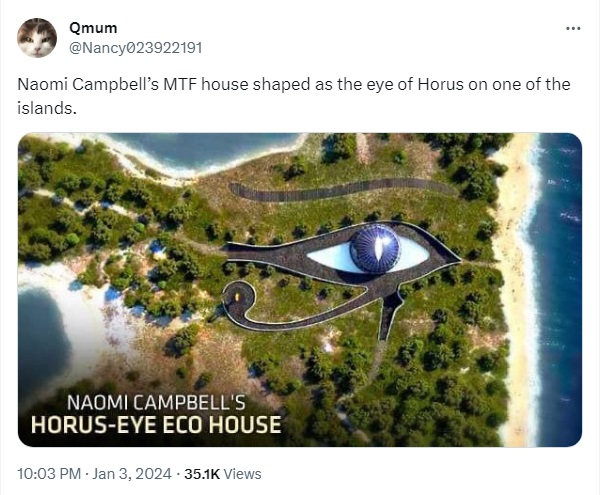Viewport: 603px width, 495px height.
Task: Click the HORUS-EYE ECO HOUSE caption text
Action: click(156, 425)
